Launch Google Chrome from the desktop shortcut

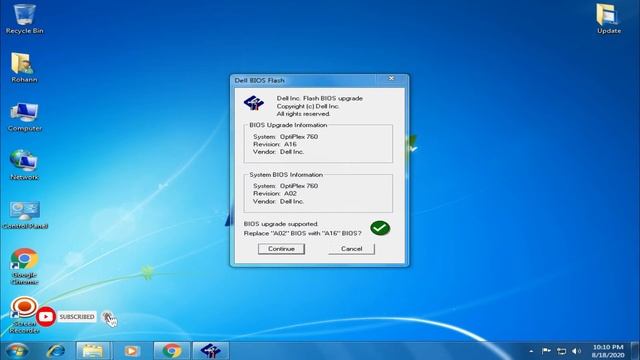[24, 266]
